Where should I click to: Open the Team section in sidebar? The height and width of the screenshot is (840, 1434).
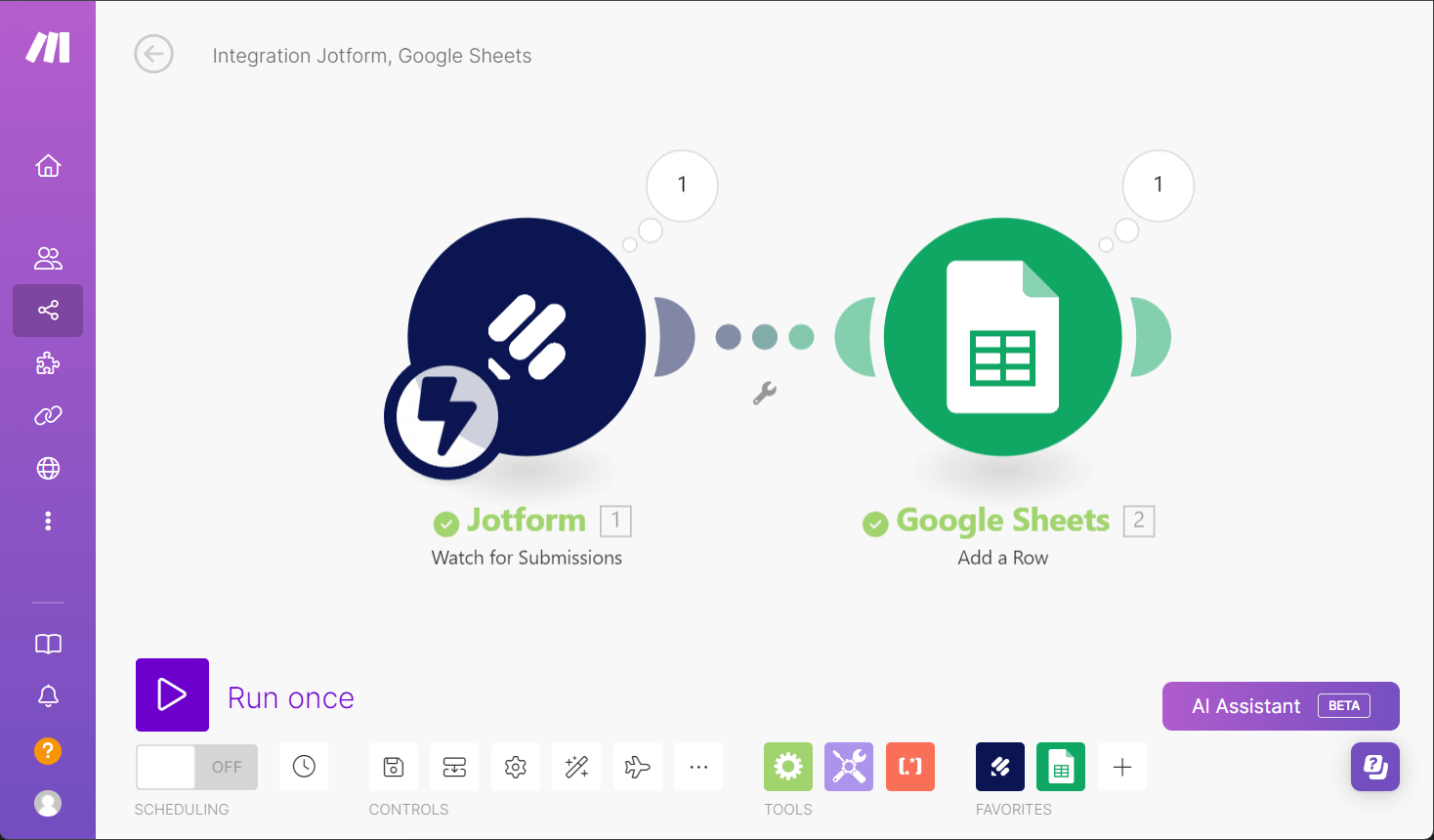(x=48, y=258)
